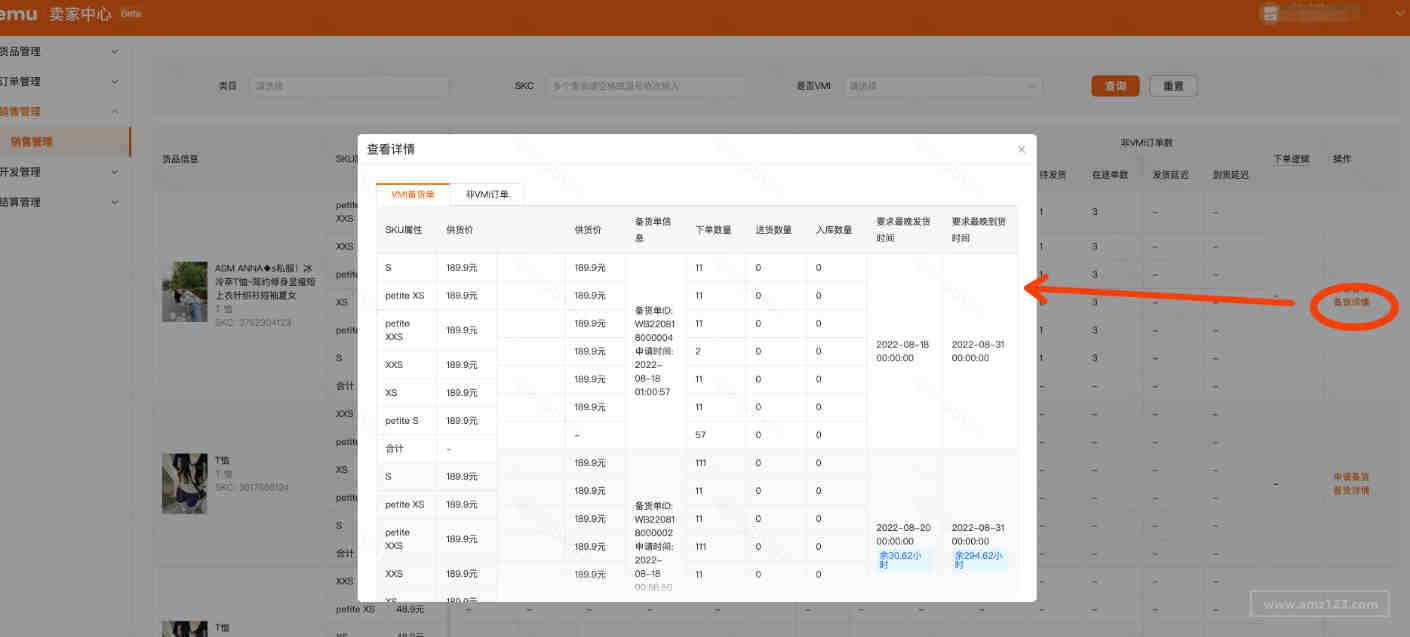The image size is (1410, 637).
Task: Click the SKU属性 column header in the dialog
Action: tap(404, 230)
